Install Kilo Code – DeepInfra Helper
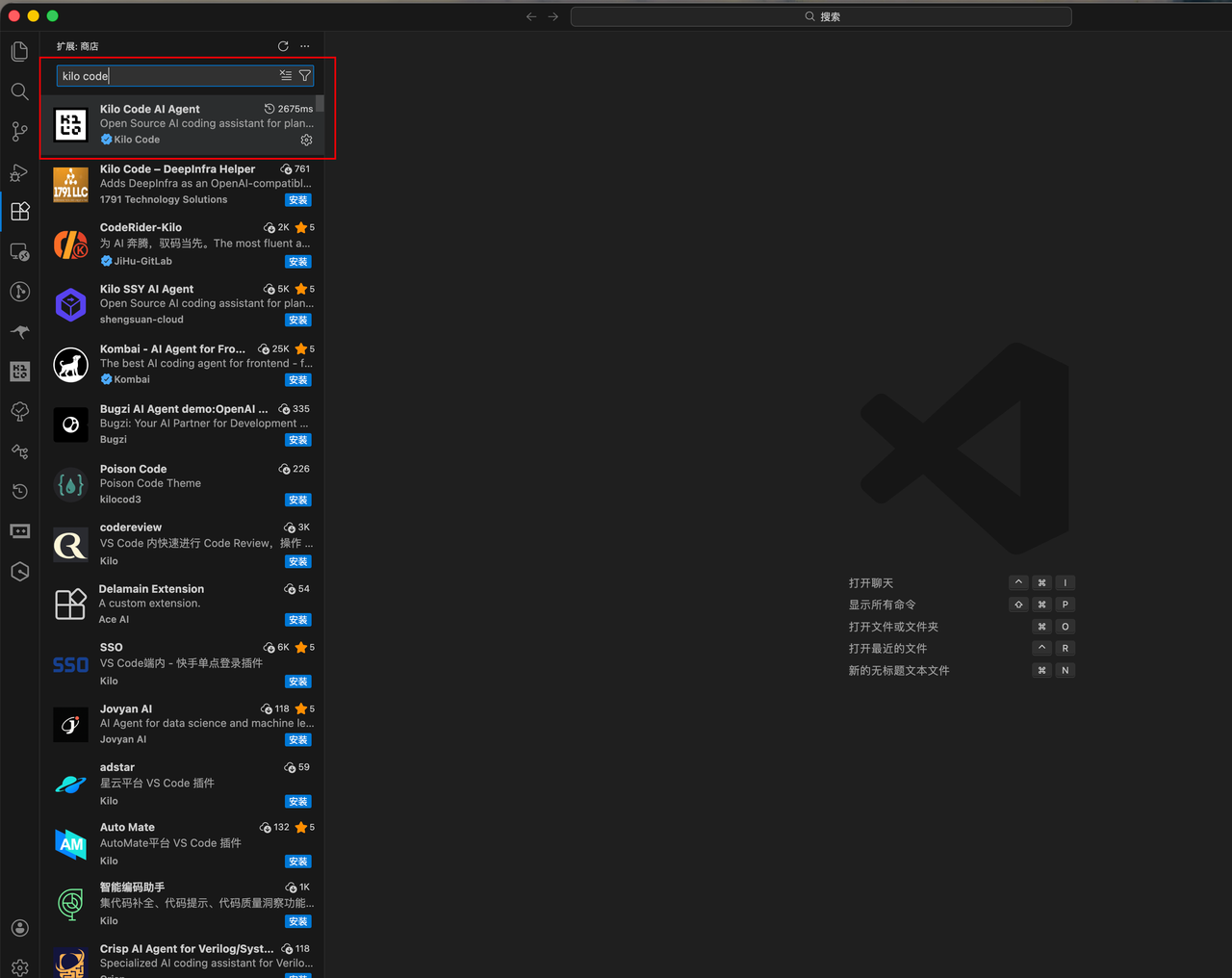The image size is (1232, 978). [298, 200]
